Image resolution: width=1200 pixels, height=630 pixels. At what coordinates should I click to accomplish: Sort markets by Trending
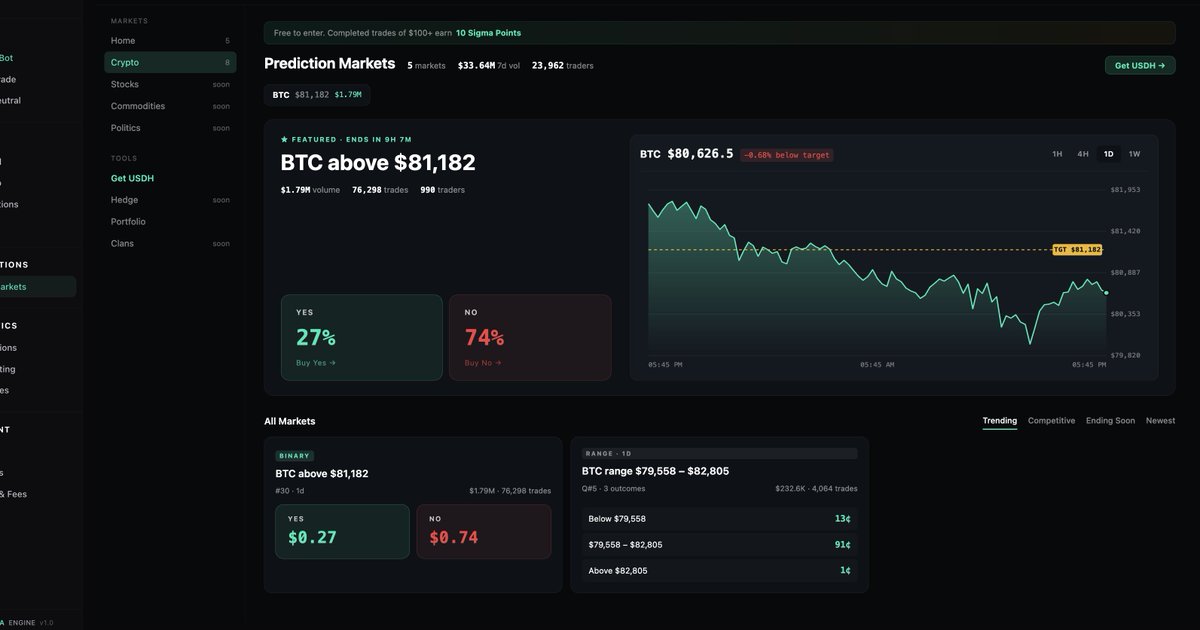[1000, 421]
